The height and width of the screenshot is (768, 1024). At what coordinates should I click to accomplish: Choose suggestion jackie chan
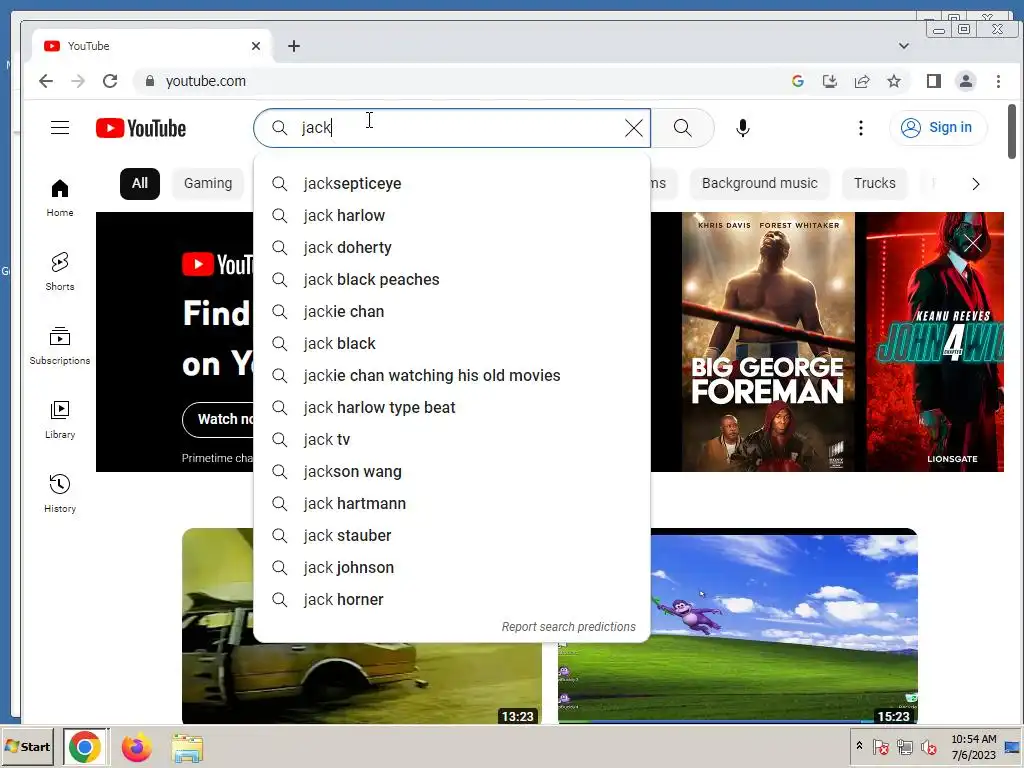click(x=452, y=312)
